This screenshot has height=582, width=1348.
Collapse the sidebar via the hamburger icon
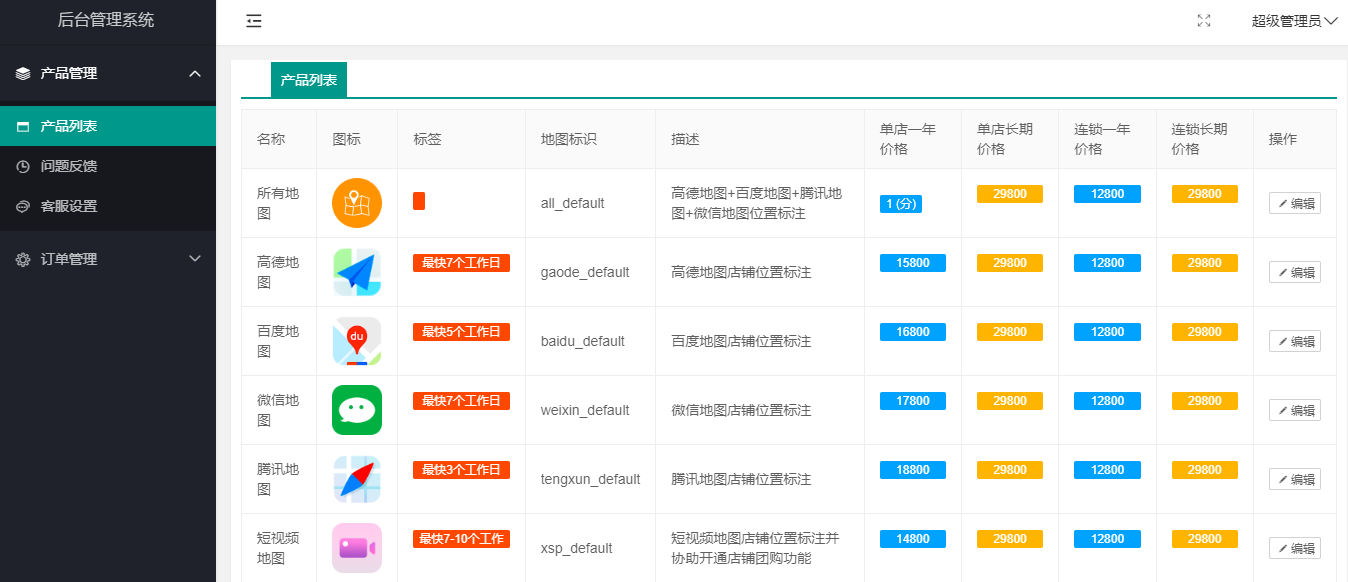253,20
